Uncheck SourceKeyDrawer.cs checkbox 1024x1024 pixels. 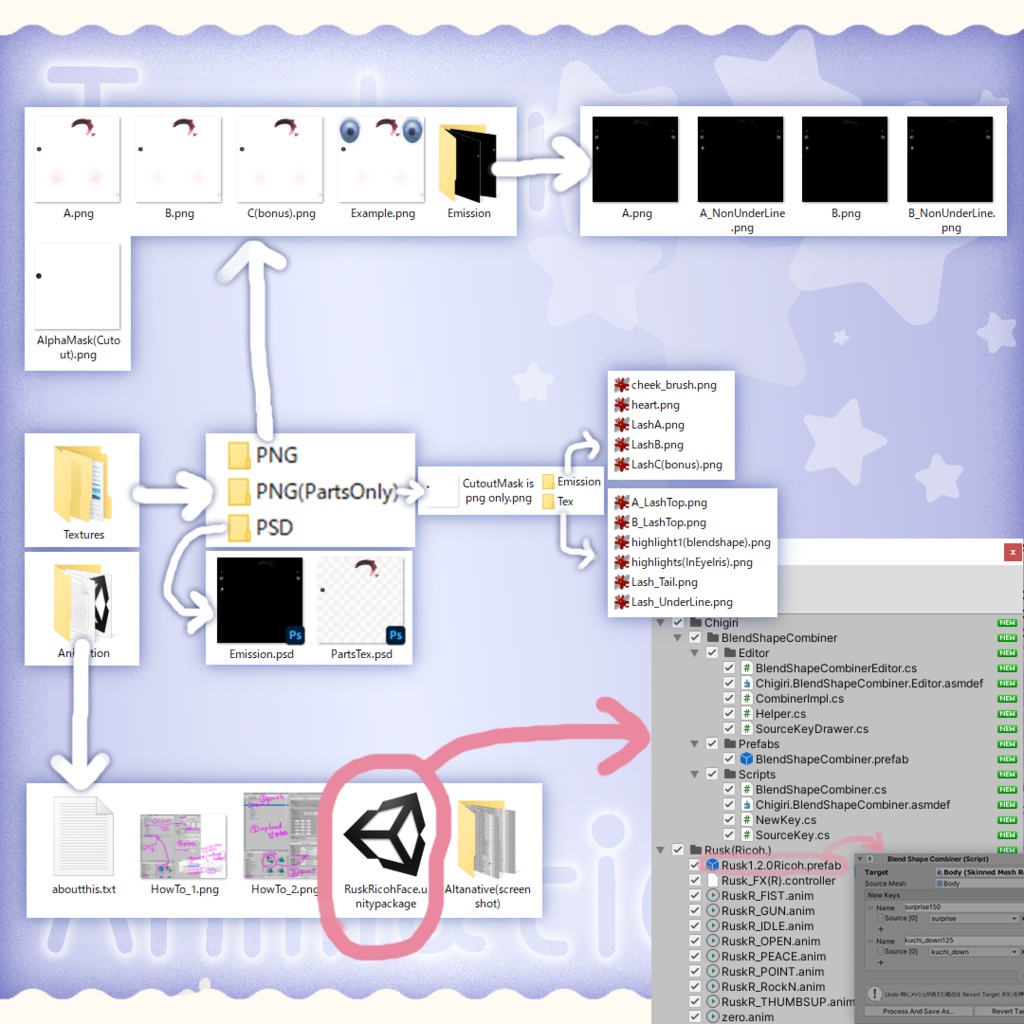pos(729,729)
